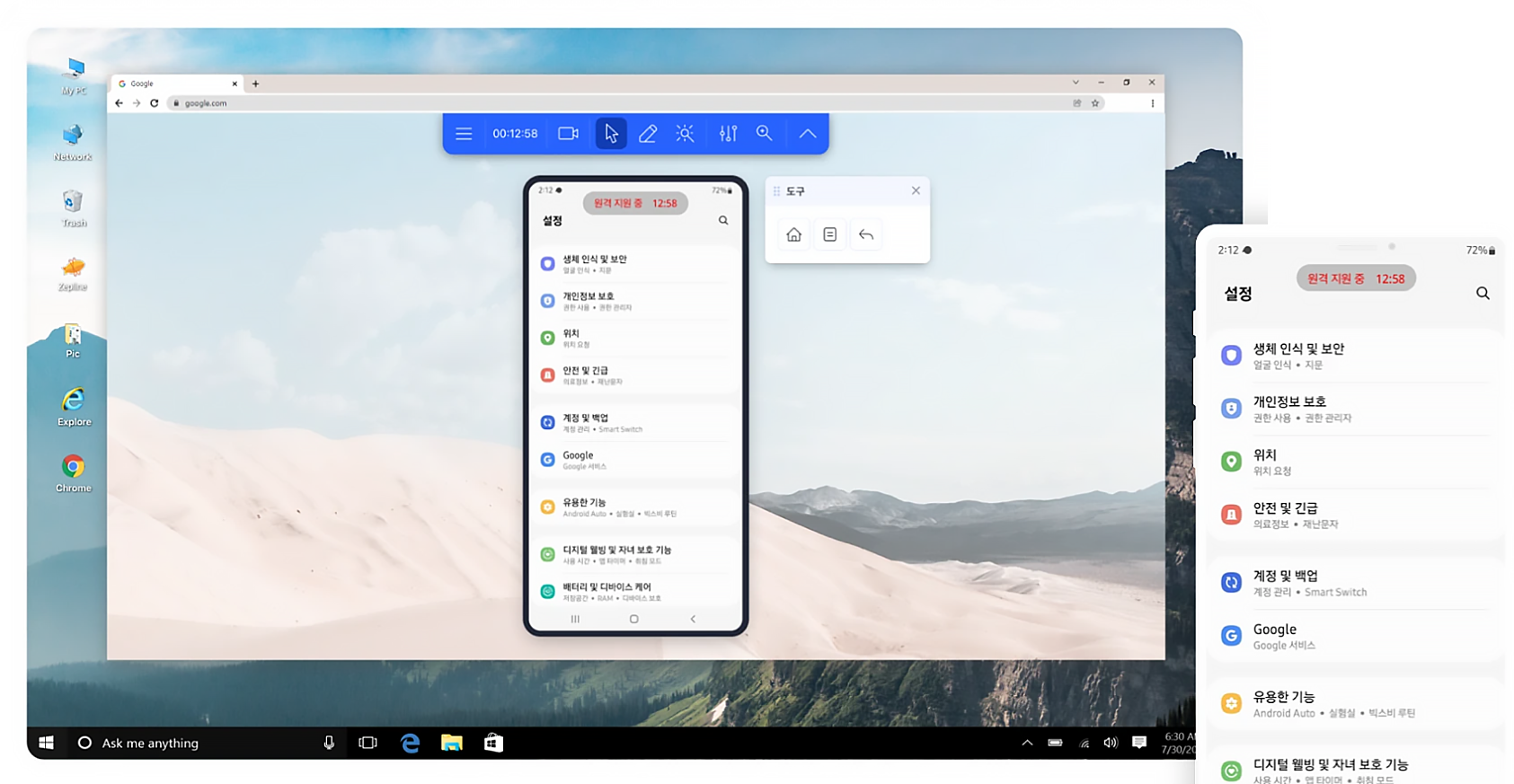Open 유용한 기능 on large phone
The image size is (1514, 784).
(1357, 704)
